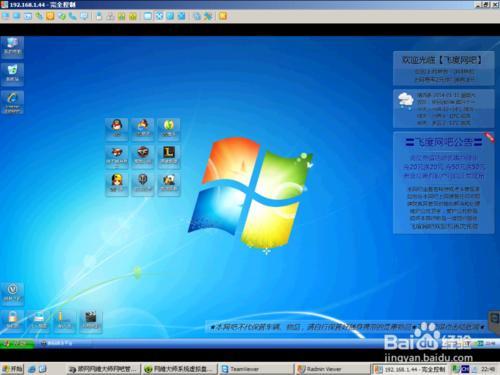Switch to the Radmin Viewer taskbar button
Viewport: 500px width, 375px height.
(x=332, y=369)
